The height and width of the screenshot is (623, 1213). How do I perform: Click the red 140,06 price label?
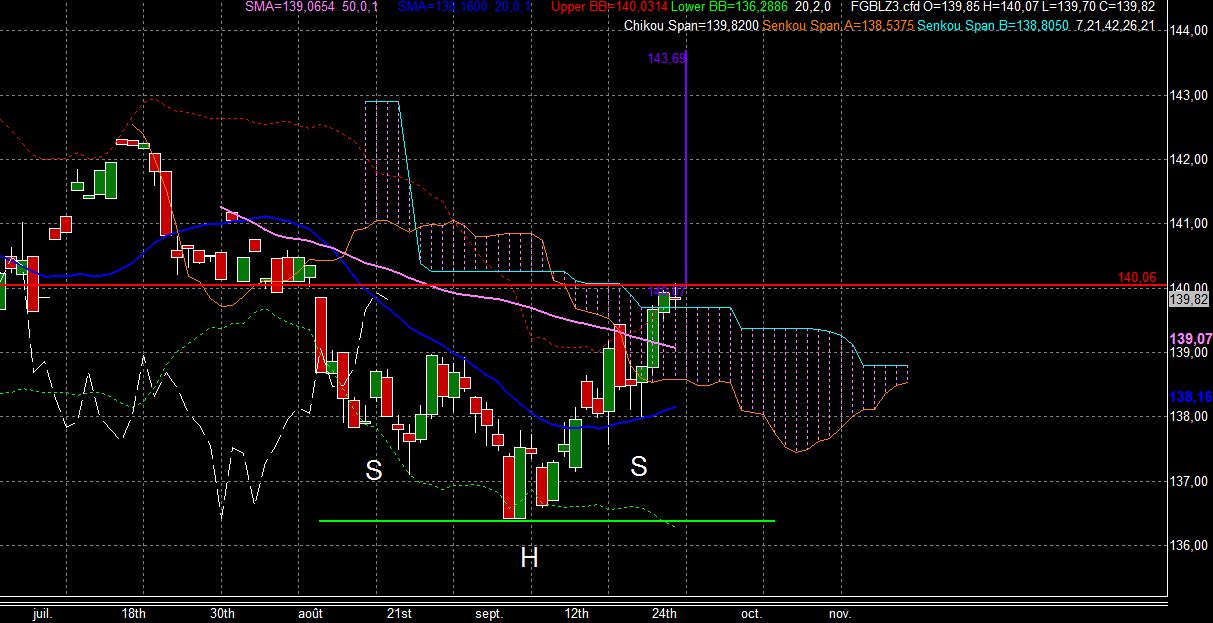click(x=1137, y=278)
